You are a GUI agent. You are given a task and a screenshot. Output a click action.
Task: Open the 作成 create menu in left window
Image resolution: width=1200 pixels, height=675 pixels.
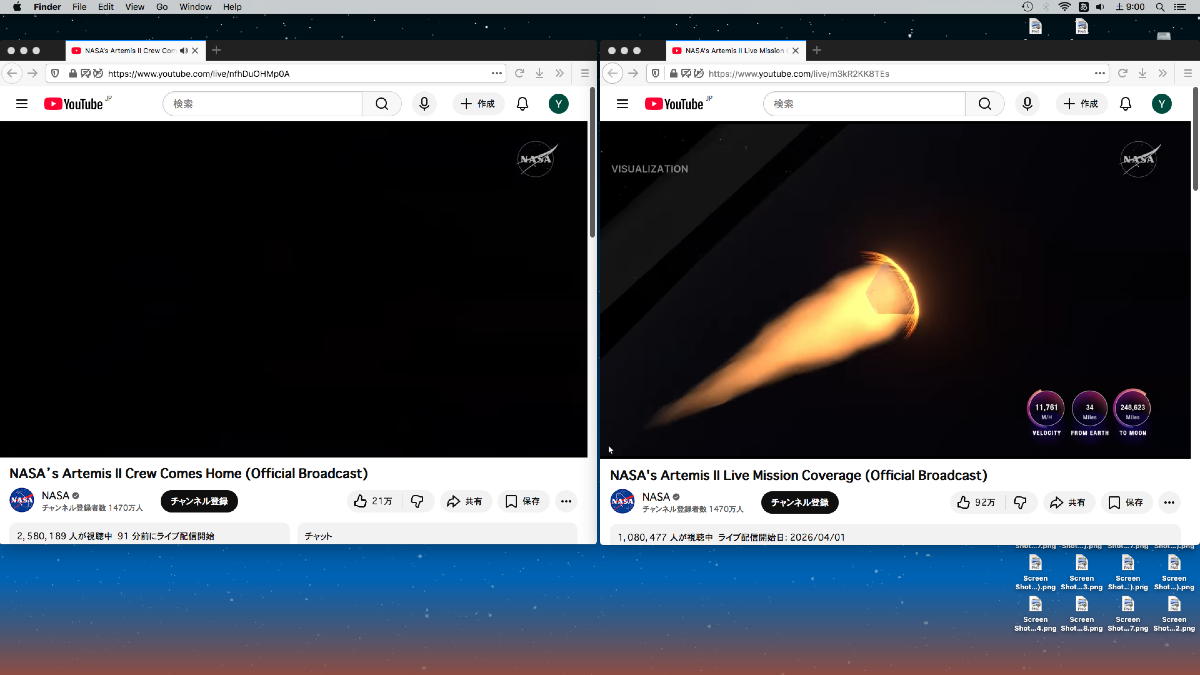(478, 104)
